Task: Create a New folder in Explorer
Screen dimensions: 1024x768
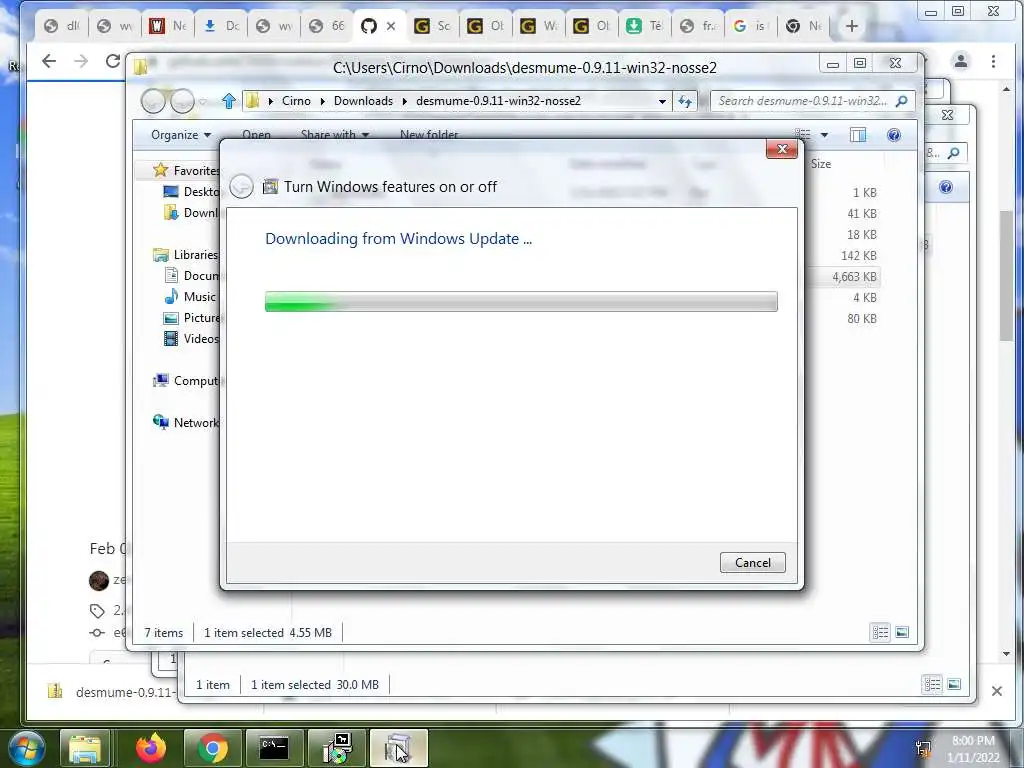Action: point(429,135)
